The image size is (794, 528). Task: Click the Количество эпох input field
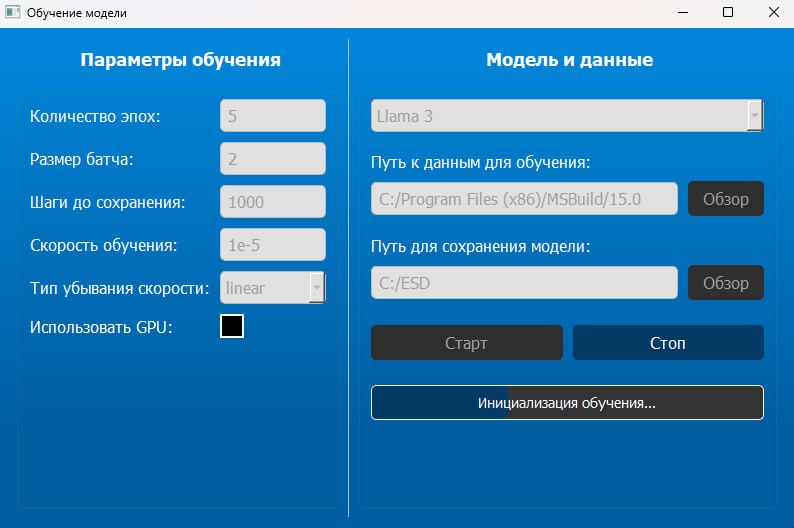coord(272,116)
